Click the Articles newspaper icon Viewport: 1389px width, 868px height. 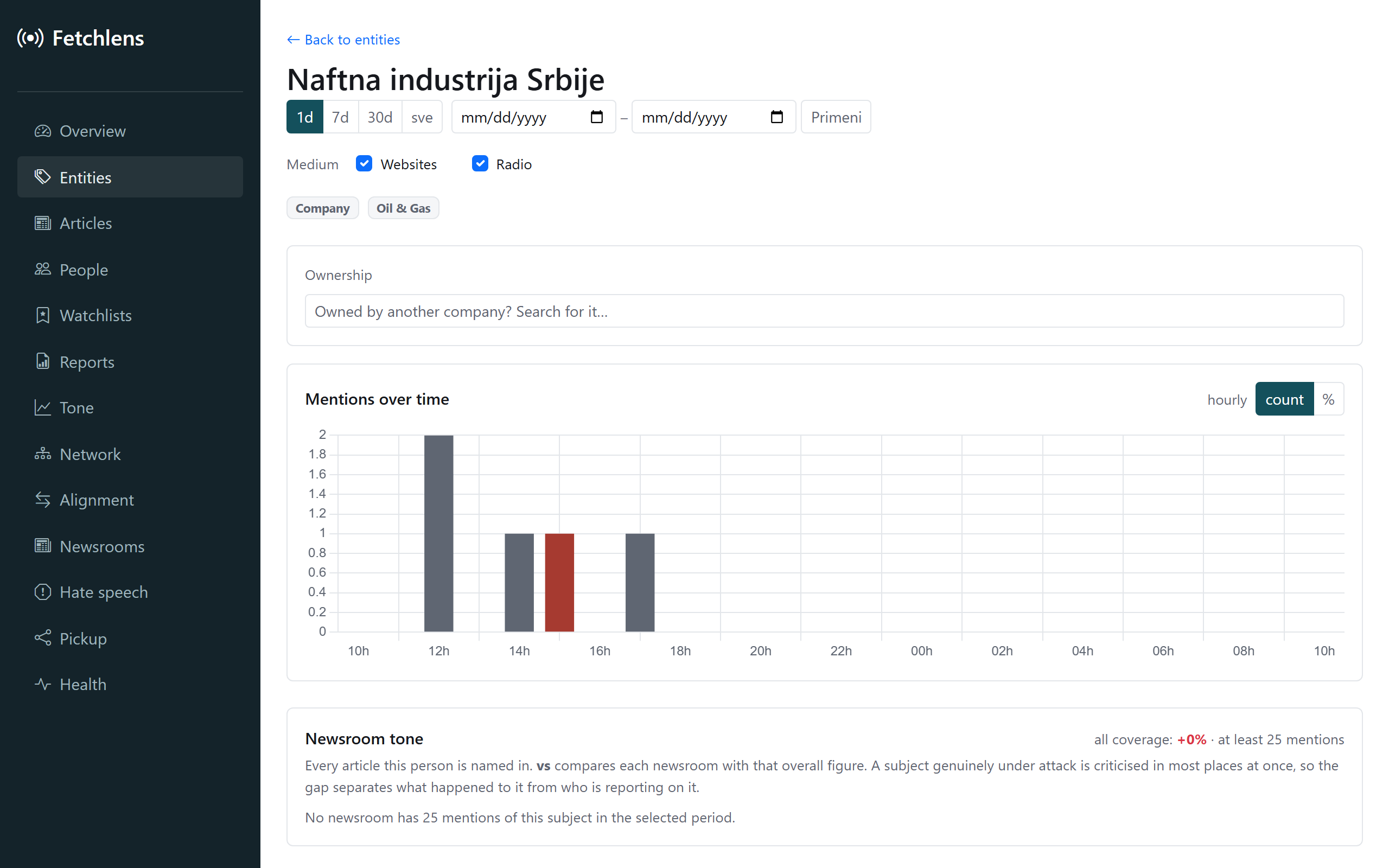coord(42,223)
